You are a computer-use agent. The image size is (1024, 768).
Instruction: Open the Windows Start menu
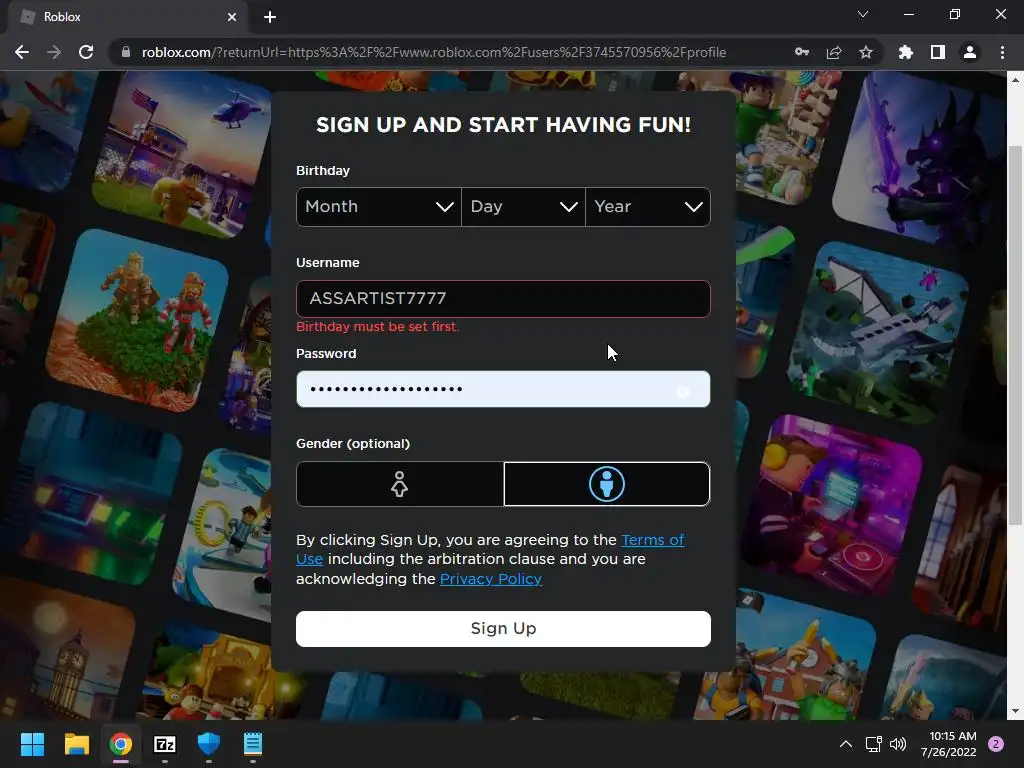[x=32, y=744]
